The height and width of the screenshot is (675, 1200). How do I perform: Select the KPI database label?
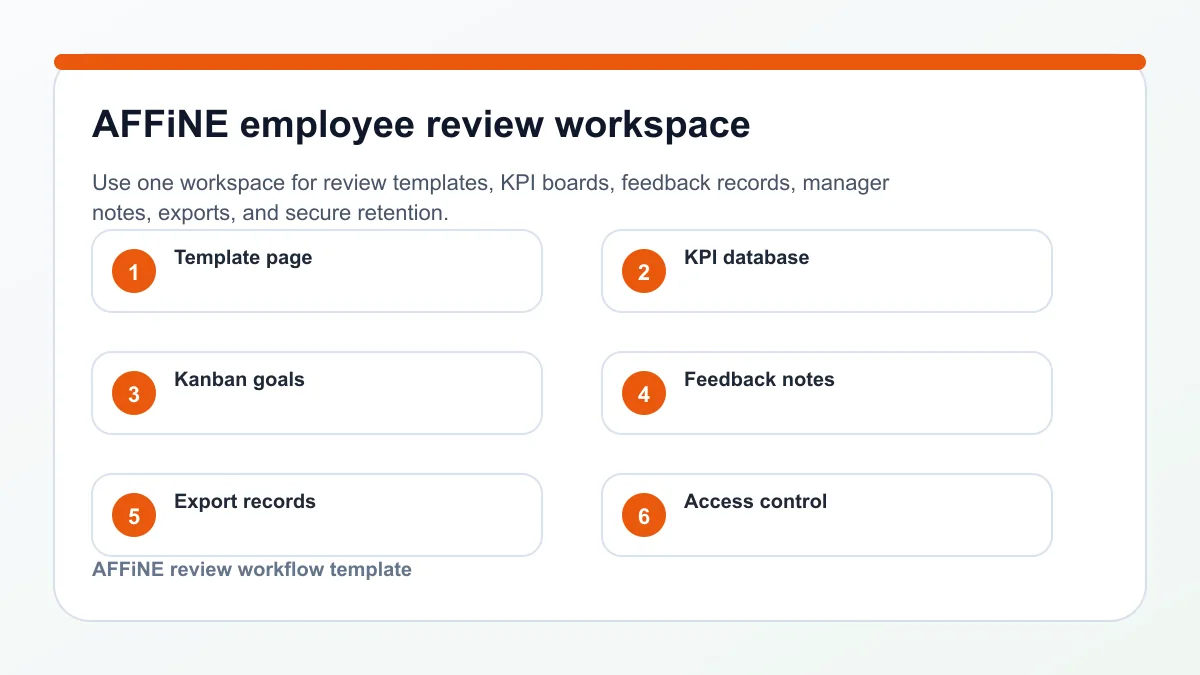tap(747, 257)
